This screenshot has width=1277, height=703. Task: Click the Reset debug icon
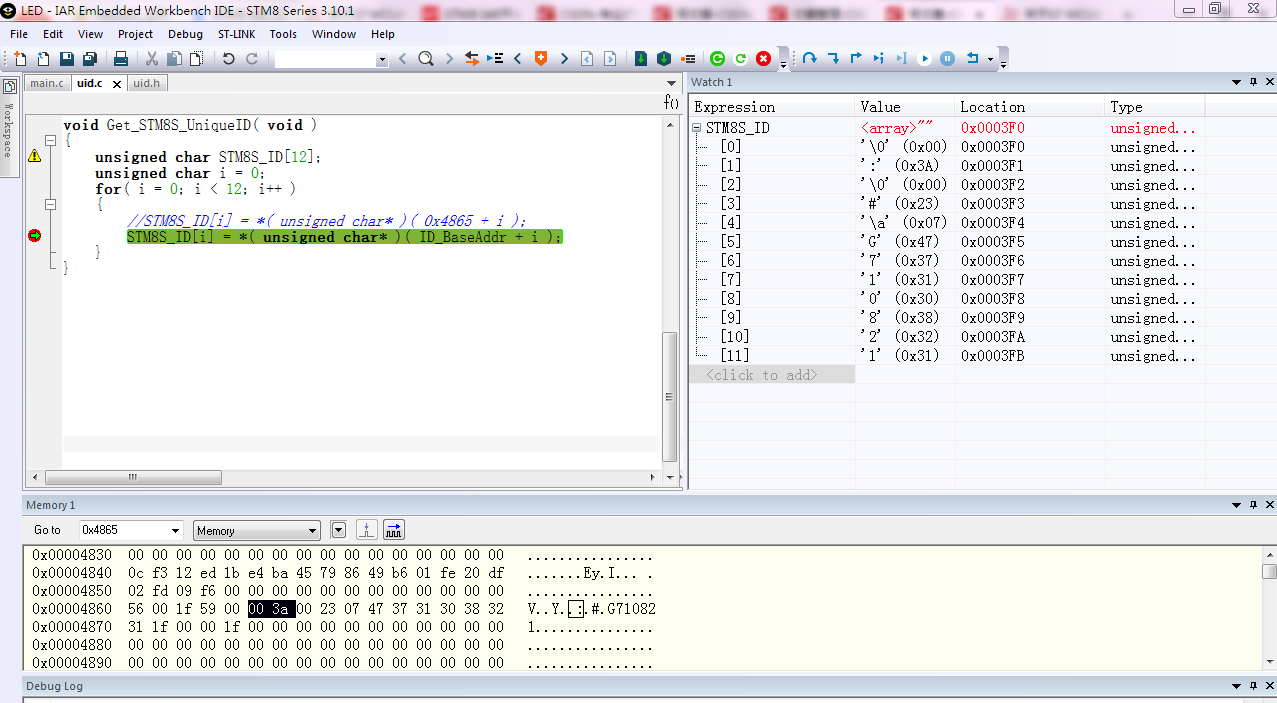972,59
